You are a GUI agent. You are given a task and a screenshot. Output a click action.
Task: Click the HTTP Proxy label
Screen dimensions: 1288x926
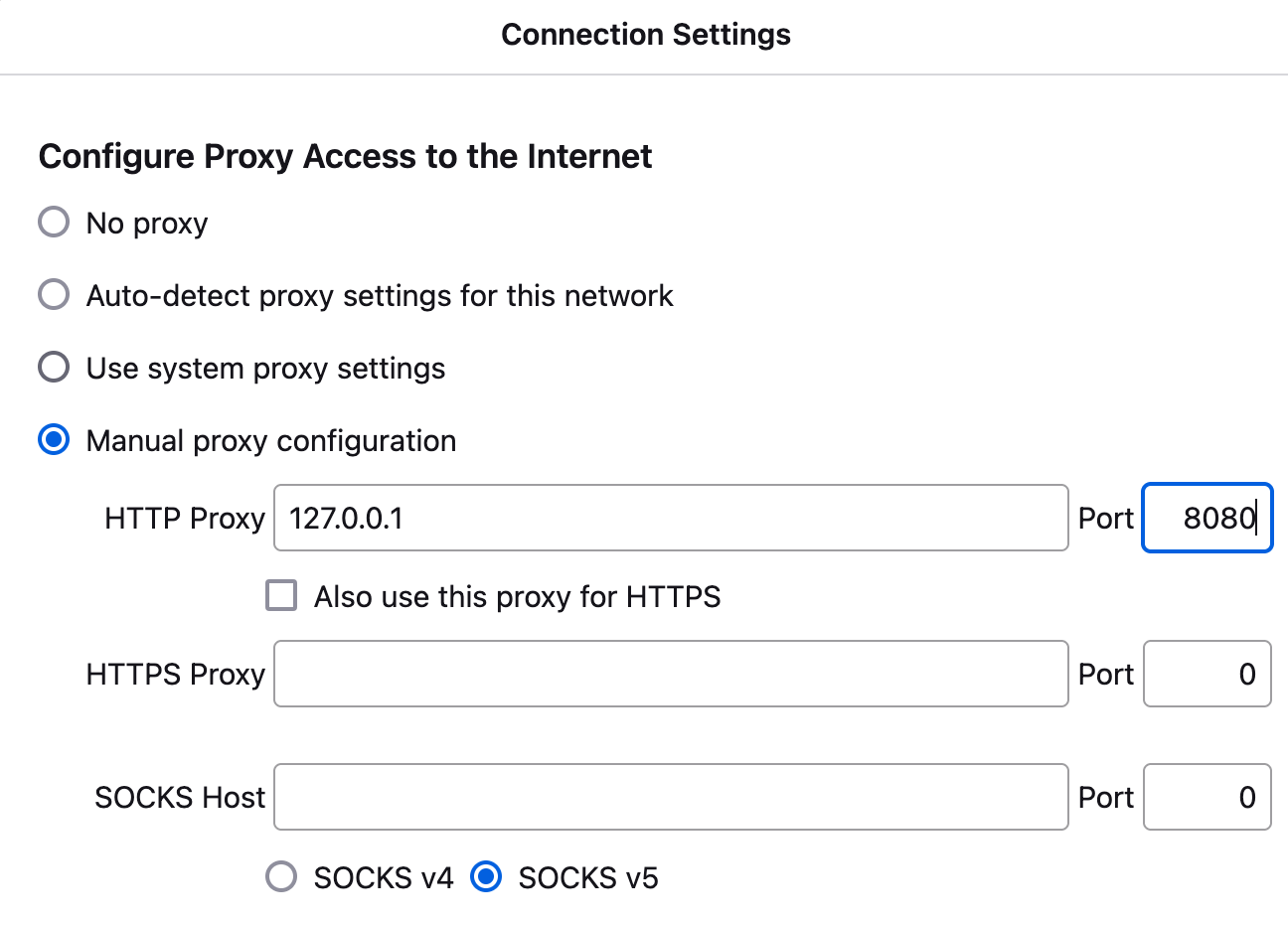[x=184, y=518]
